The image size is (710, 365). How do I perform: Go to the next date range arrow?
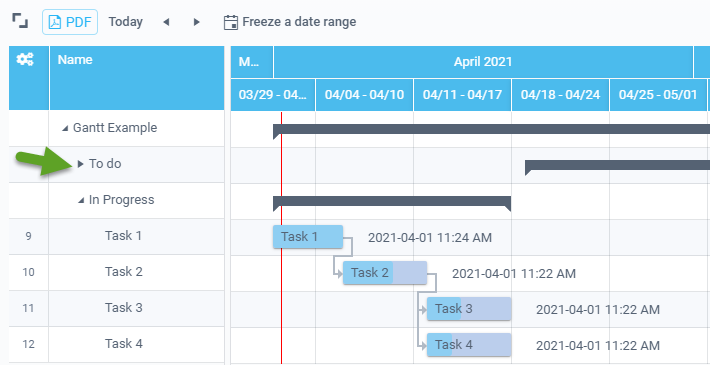tap(196, 22)
